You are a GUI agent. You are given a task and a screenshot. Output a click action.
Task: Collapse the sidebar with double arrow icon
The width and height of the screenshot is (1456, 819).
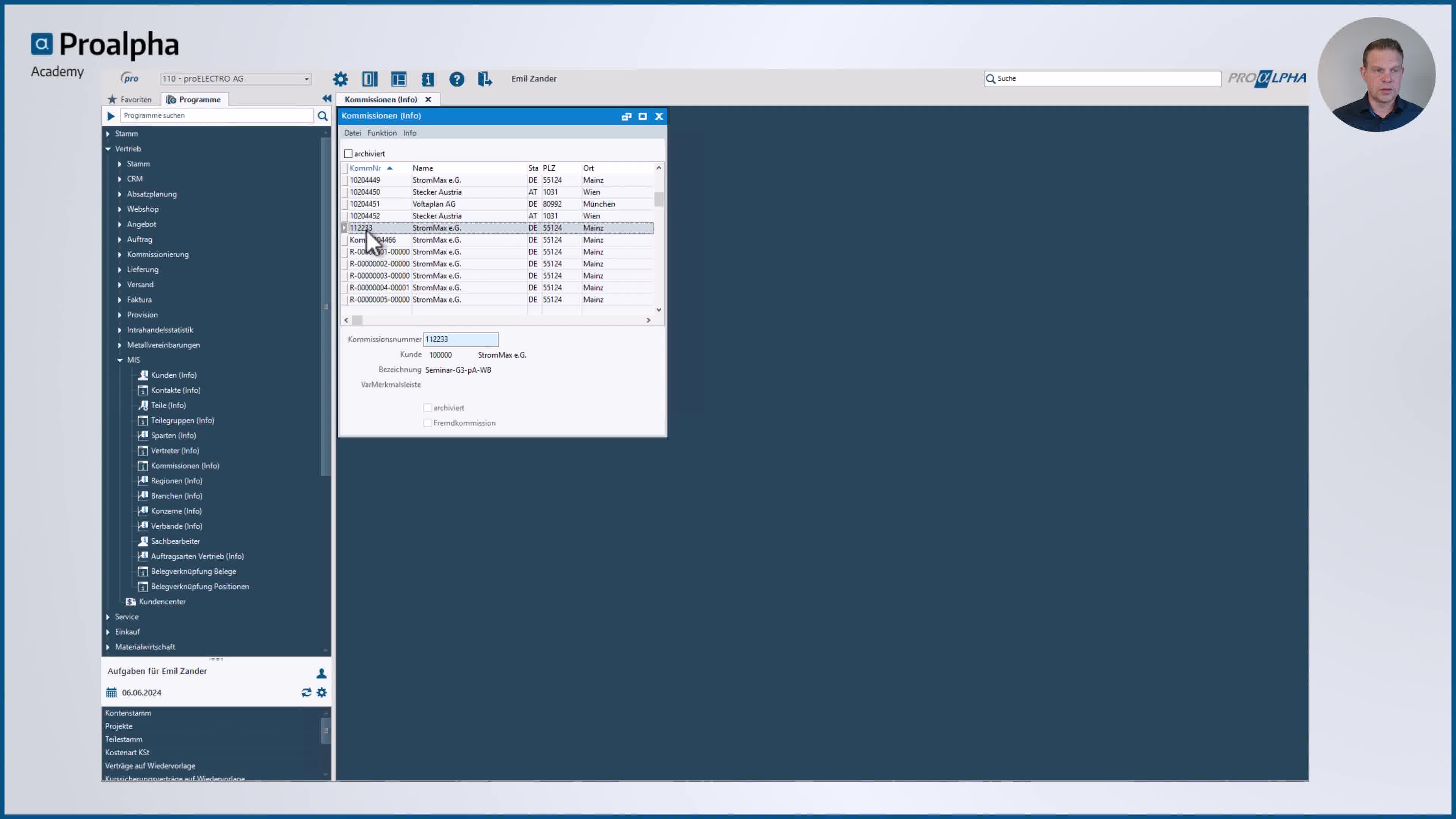coord(327,98)
